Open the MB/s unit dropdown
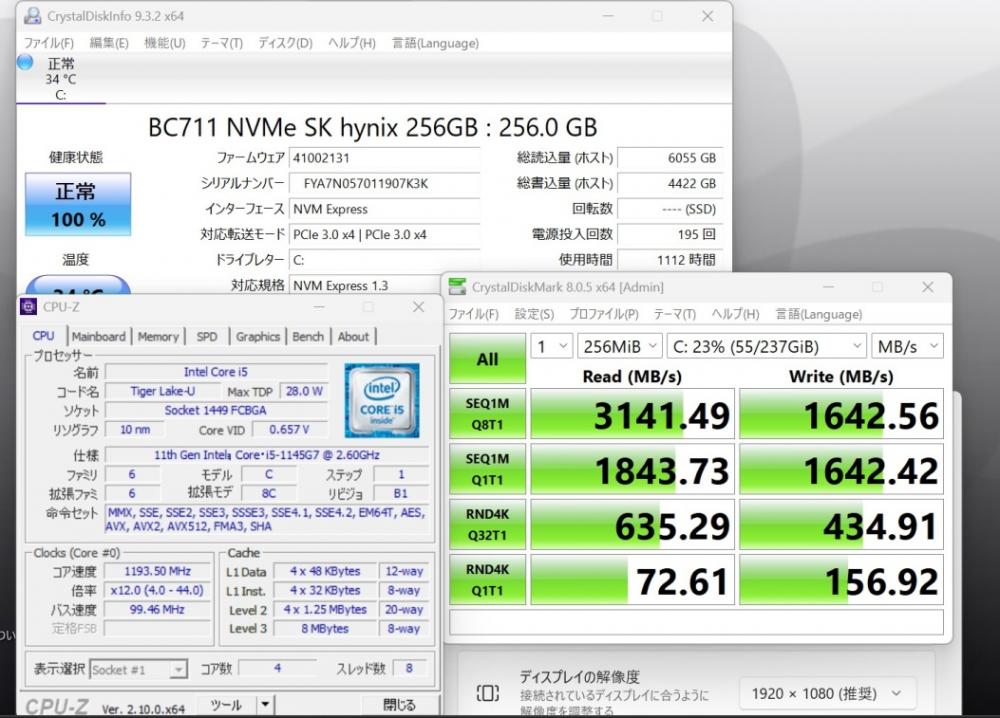 click(x=907, y=346)
